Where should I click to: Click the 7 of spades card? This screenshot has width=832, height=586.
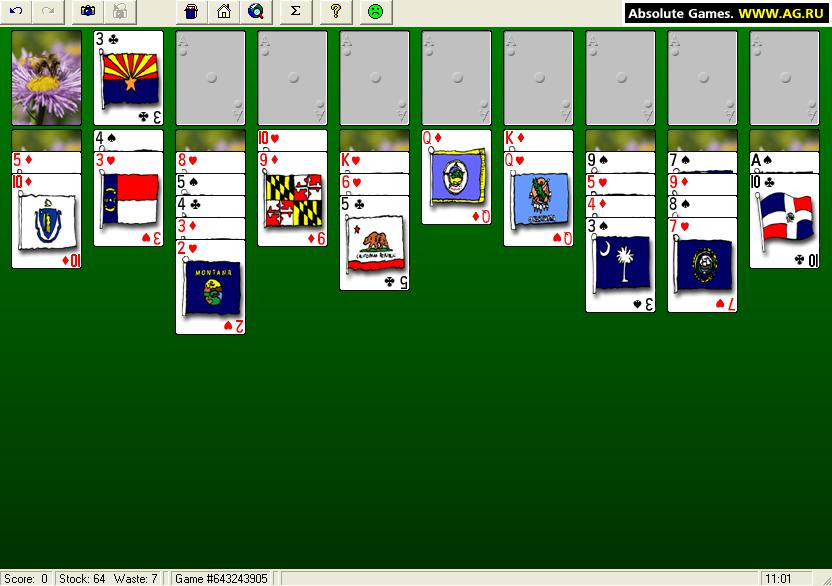tap(702, 162)
